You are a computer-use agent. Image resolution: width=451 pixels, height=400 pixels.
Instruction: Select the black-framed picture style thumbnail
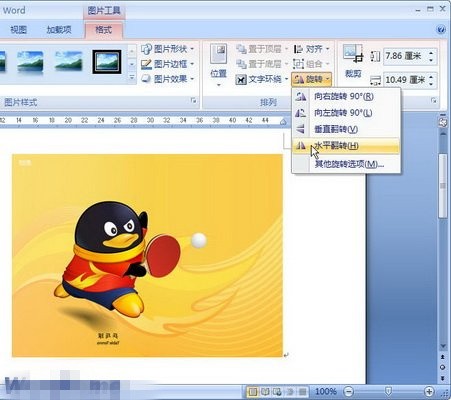pos(107,62)
